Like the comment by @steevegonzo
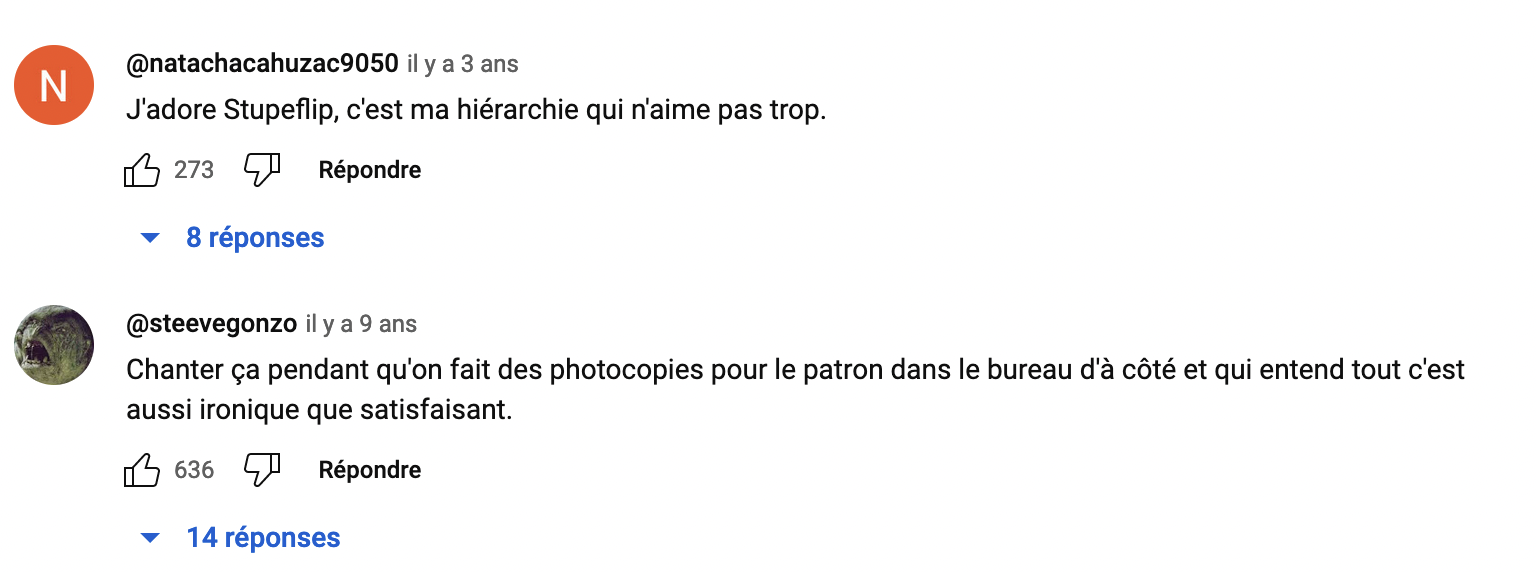The height and width of the screenshot is (572, 1536). [x=141, y=470]
